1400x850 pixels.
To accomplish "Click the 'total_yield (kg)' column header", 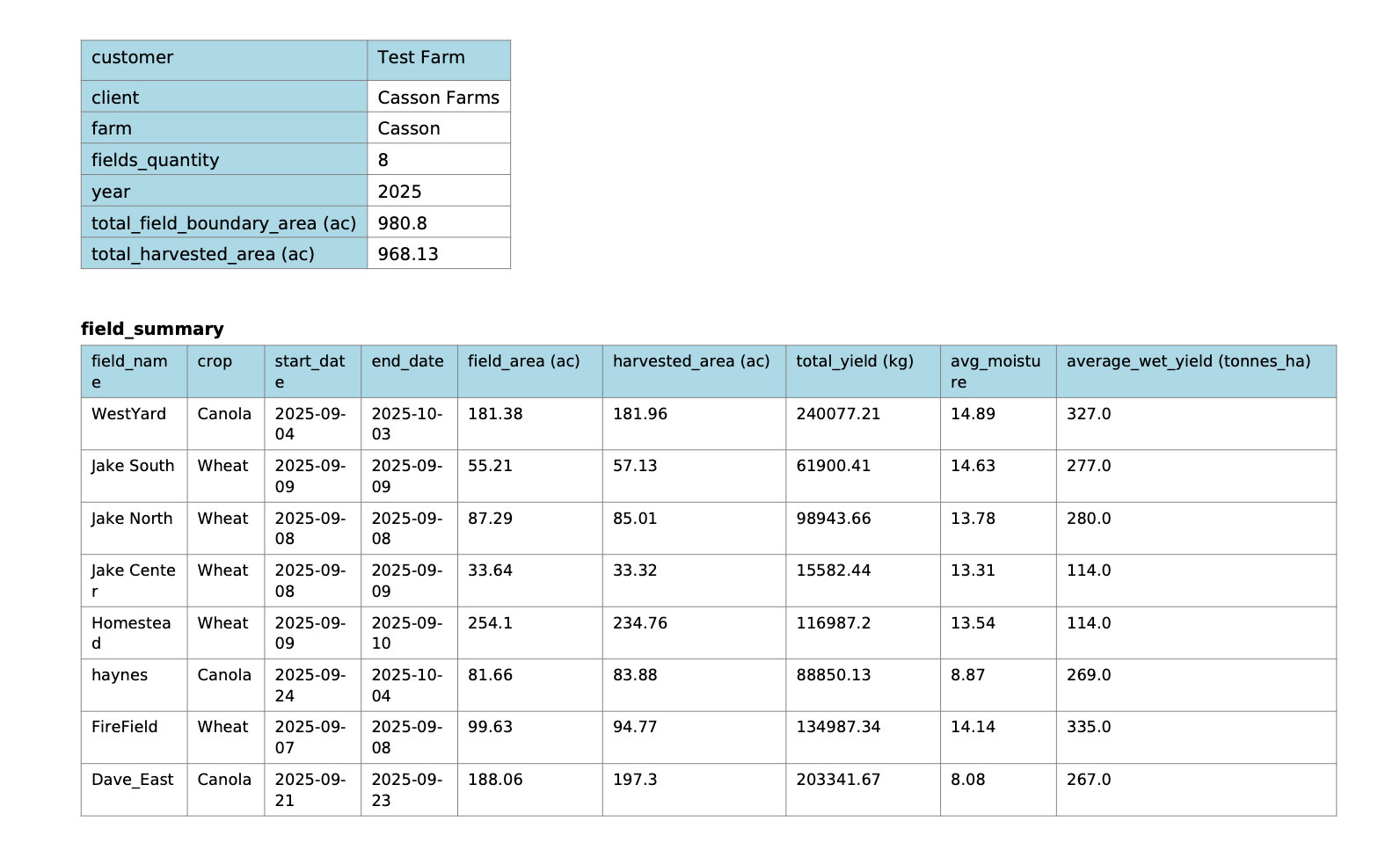I will click(x=863, y=371).
